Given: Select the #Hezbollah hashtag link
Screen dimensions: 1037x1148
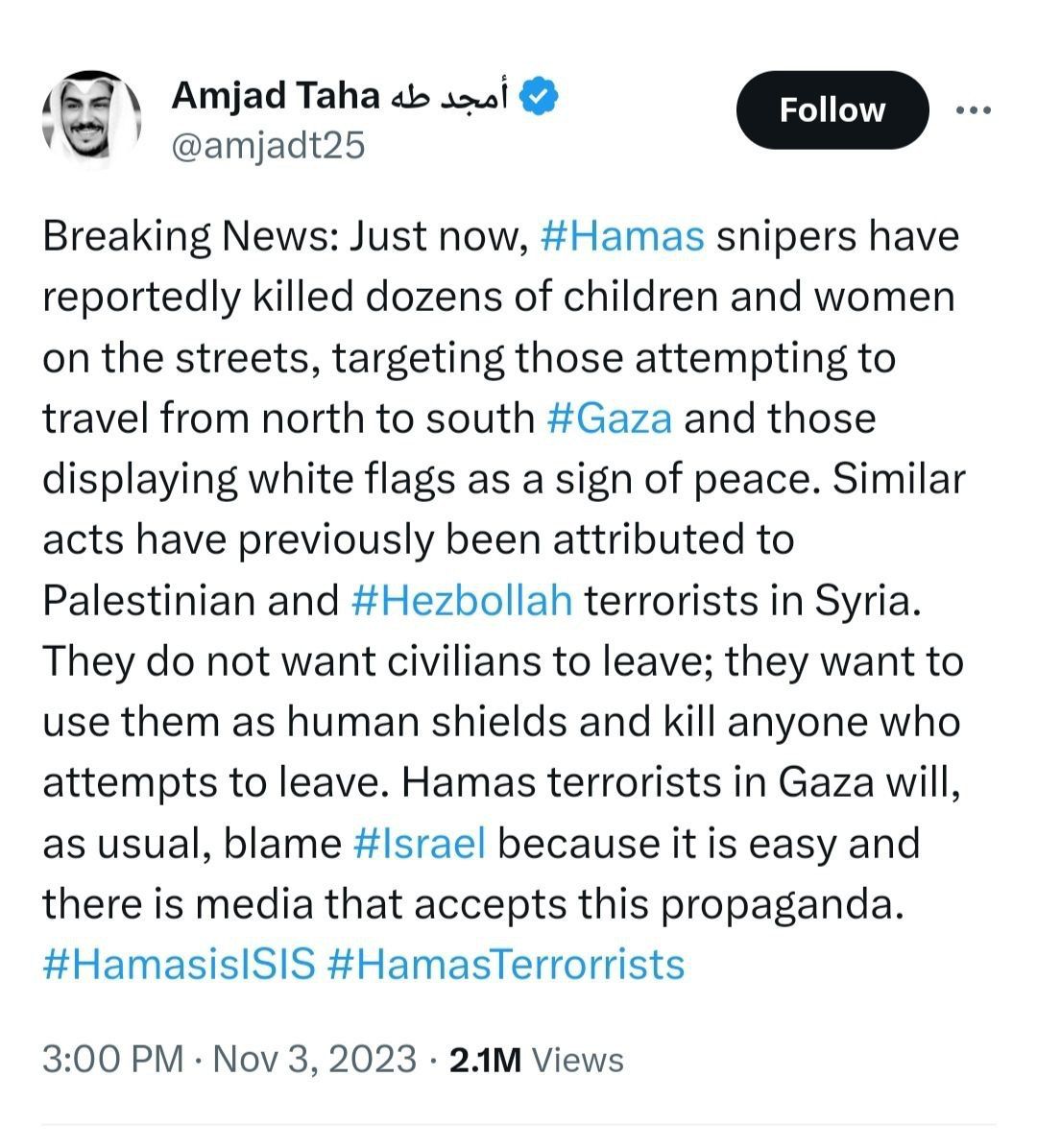Looking at the screenshot, I should 462,601.
